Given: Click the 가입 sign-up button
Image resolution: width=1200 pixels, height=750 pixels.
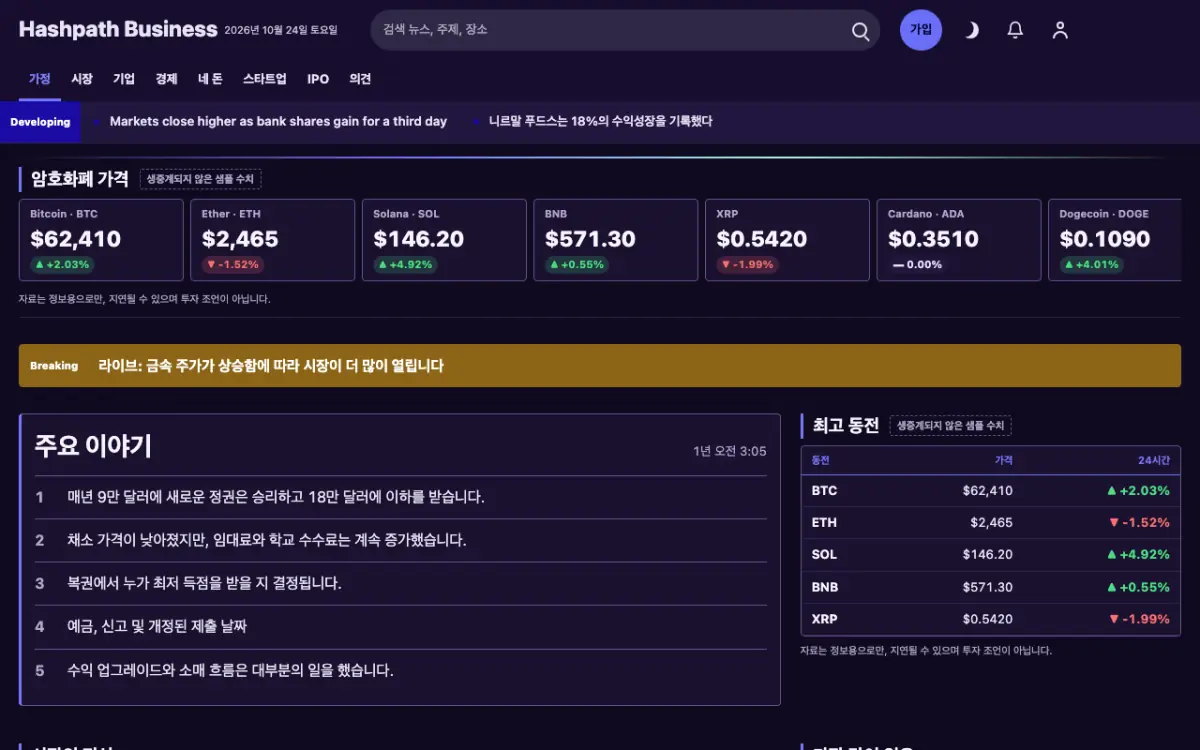Looking at the screenshot, I should coord(921,30).
